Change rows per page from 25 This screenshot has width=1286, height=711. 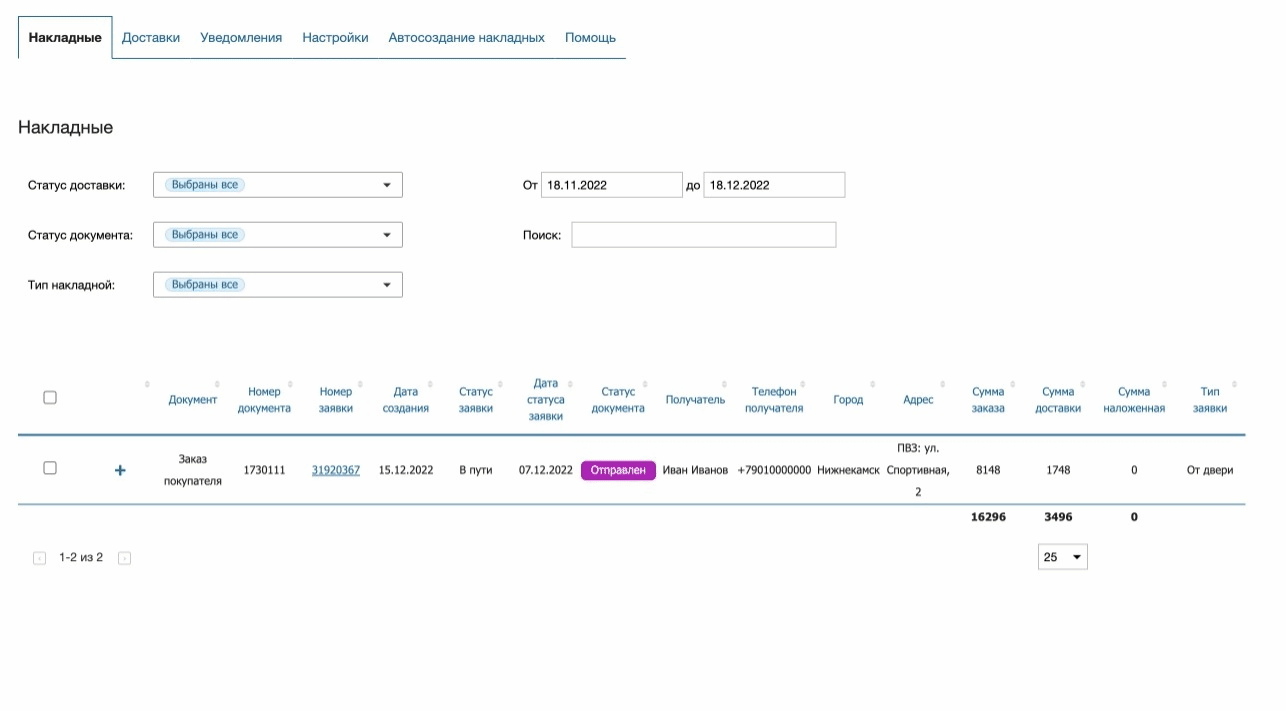(x=1062, y=557)
